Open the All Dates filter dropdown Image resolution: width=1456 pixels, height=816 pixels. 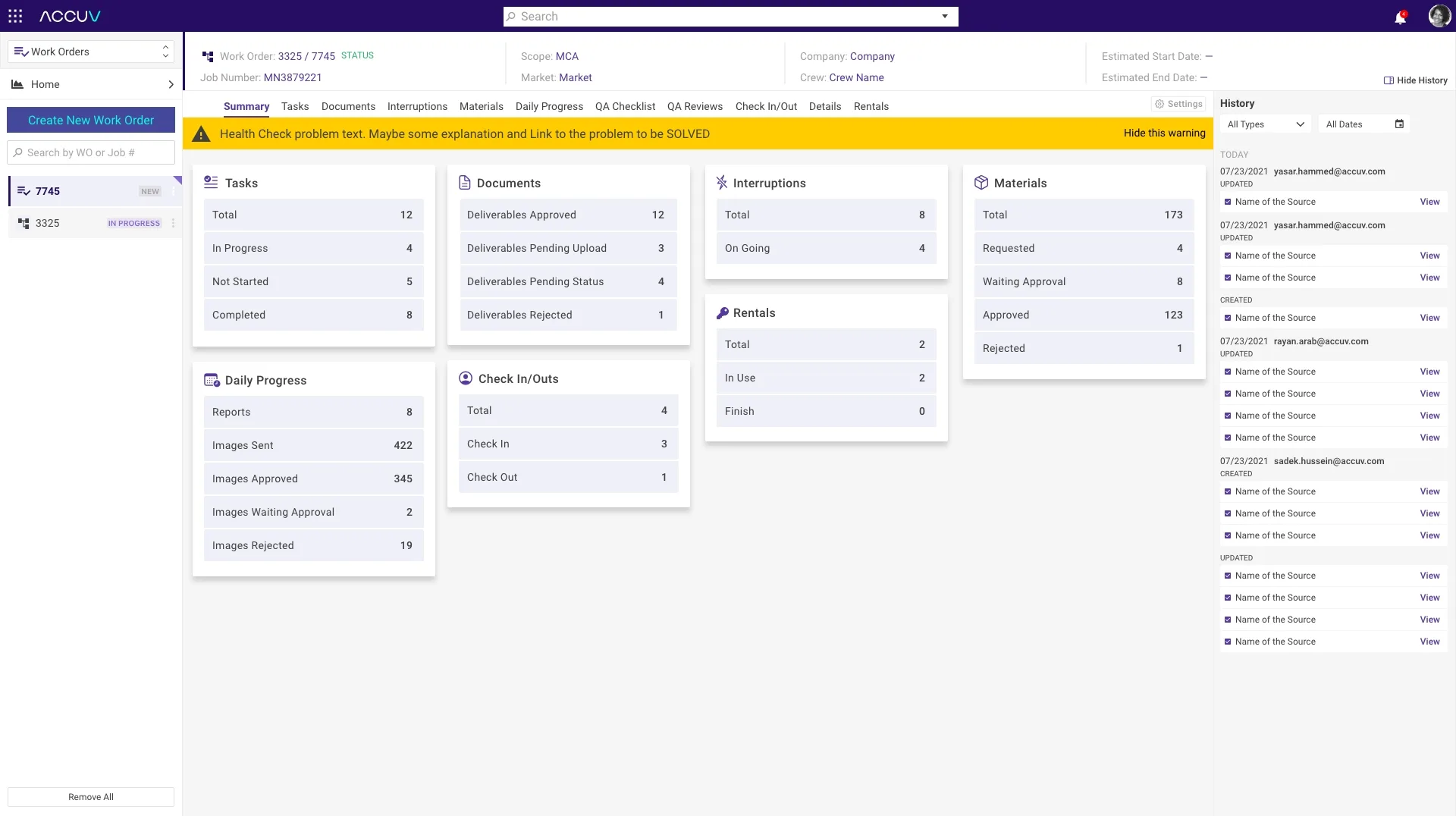1364,124
